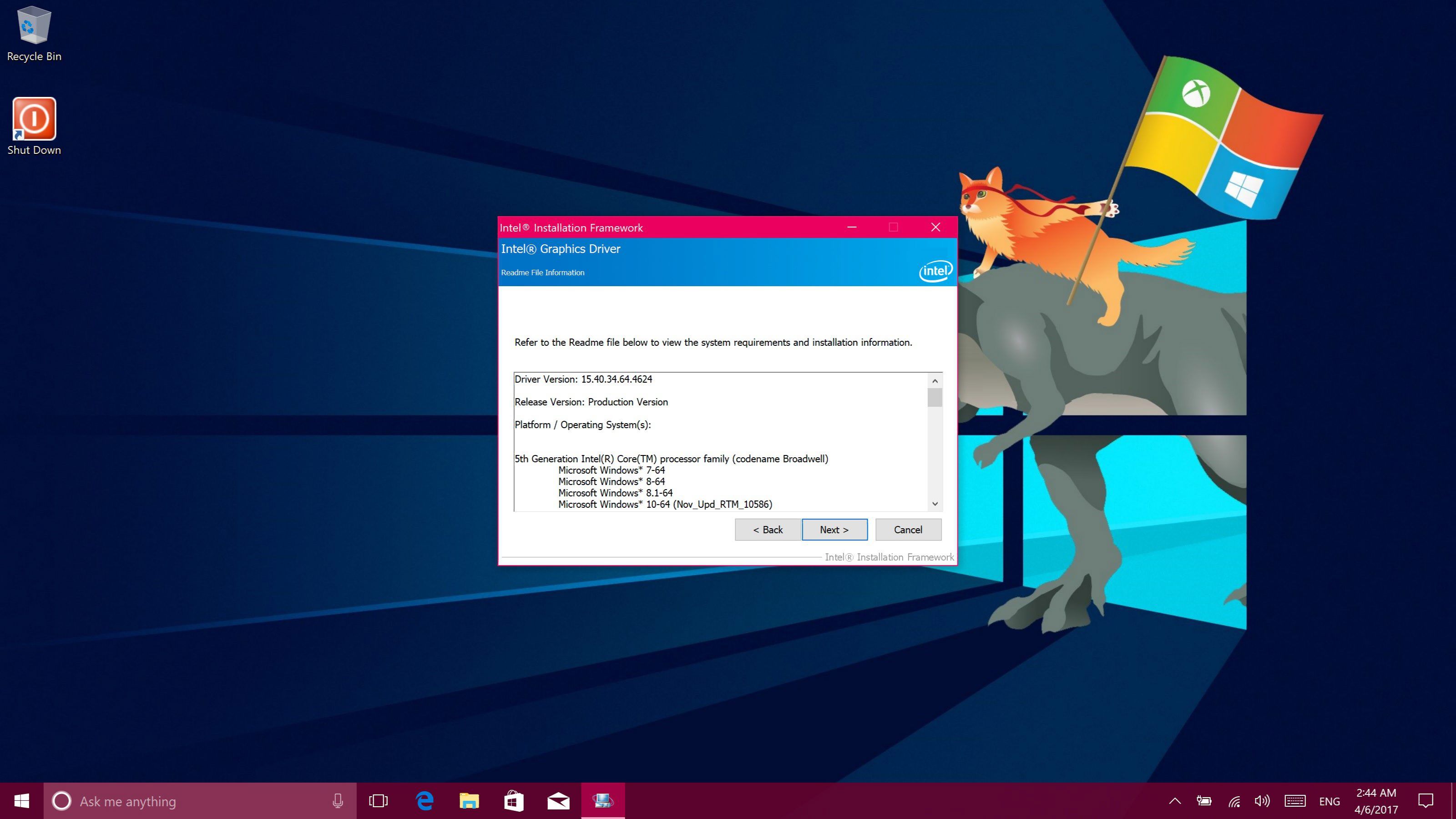1456x819 pixels.
Task: Open the Windows Start menu
Action: pyautogui.click(x=21, y=801)
